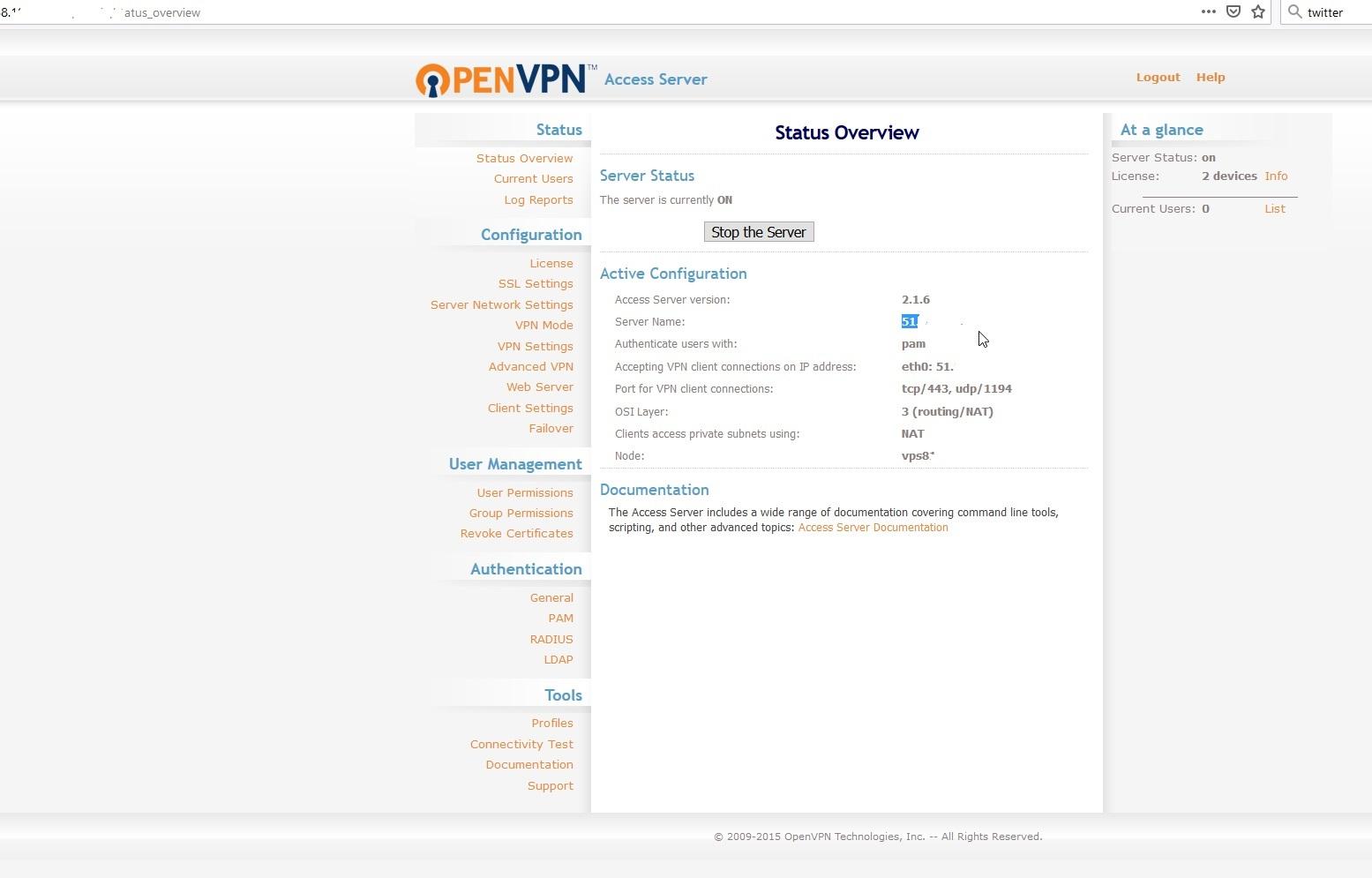The width and height of the screenshot is (1372, 878).
Task: Click the 'pam' authentication value
Action: [913, 344]
